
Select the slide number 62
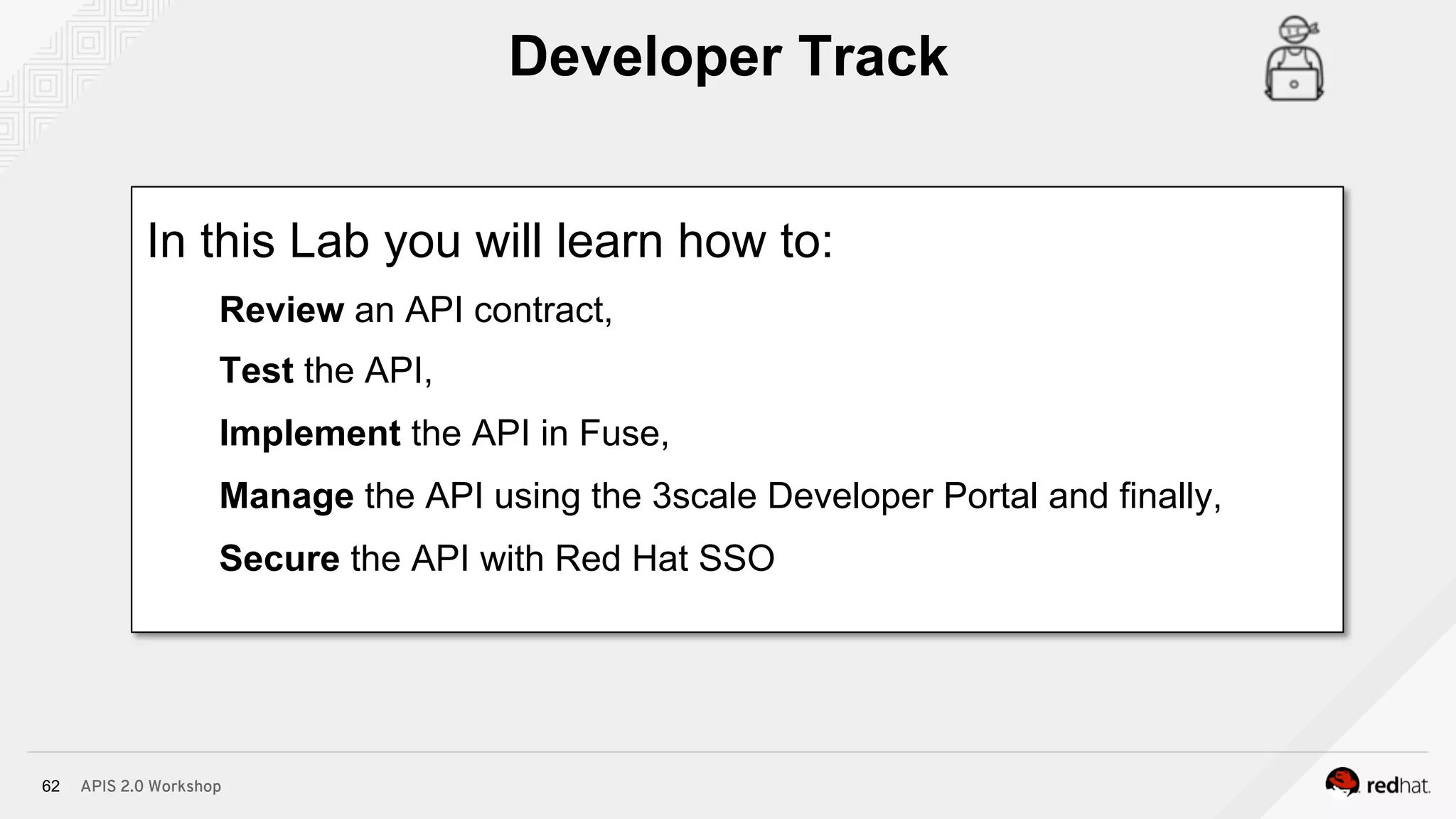(51, 786)
